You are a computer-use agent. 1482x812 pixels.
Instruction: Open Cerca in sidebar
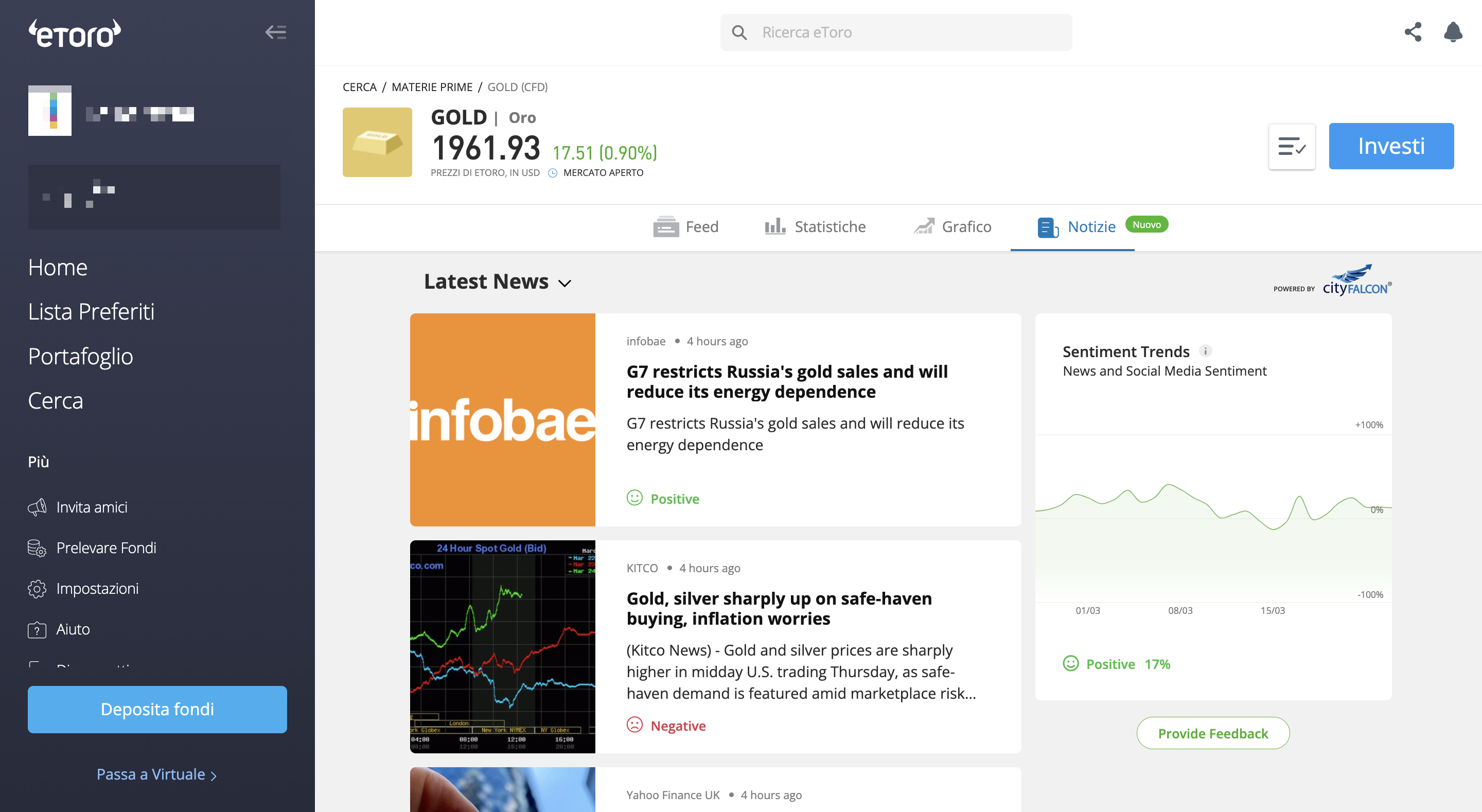coord(56,400)
